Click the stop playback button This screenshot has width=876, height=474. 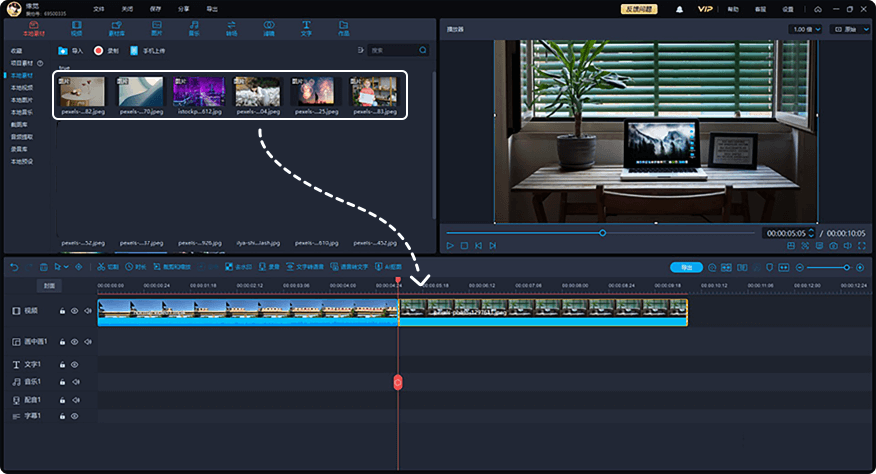click(464, 245)
